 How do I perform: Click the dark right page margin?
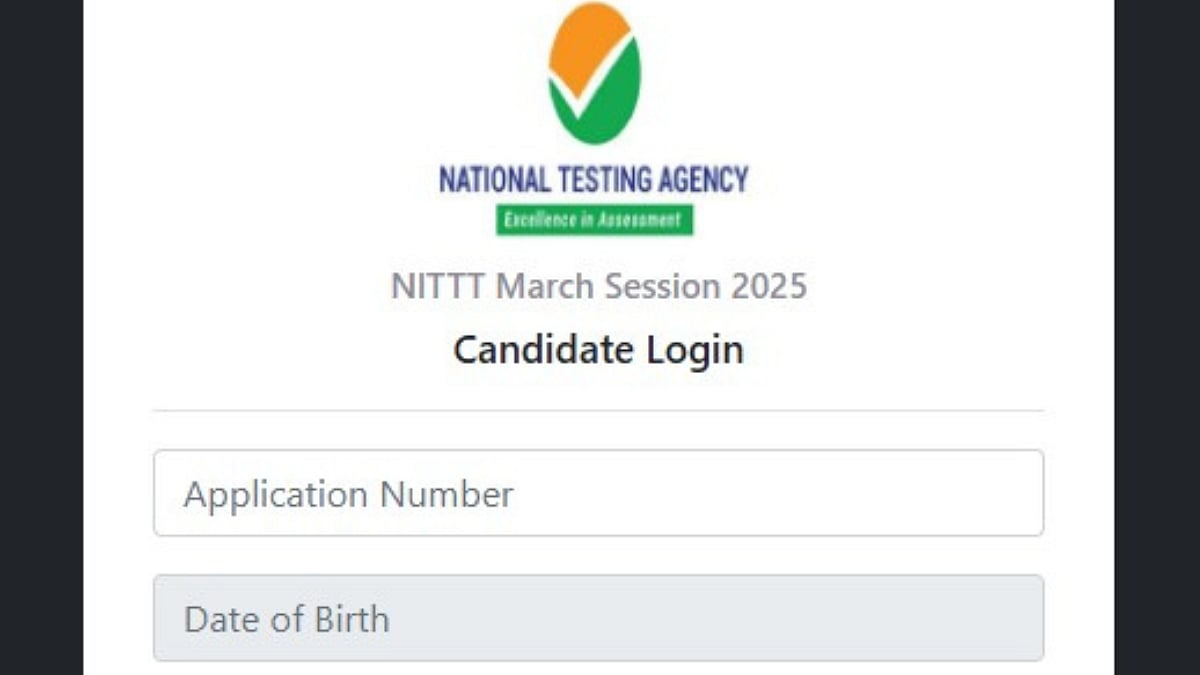1157,337
